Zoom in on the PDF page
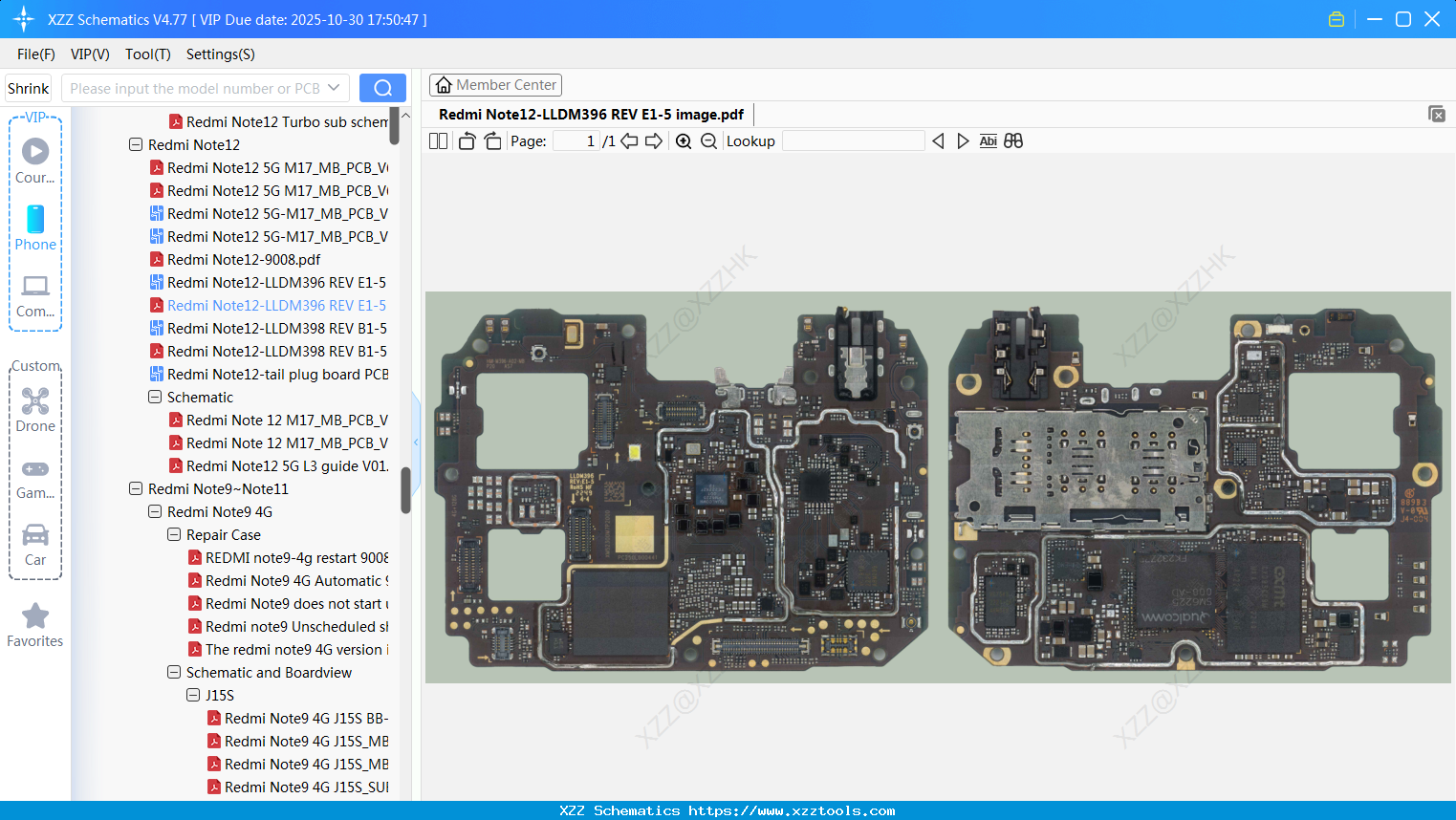Screen dimensions: 1456x820 (684, 140)
